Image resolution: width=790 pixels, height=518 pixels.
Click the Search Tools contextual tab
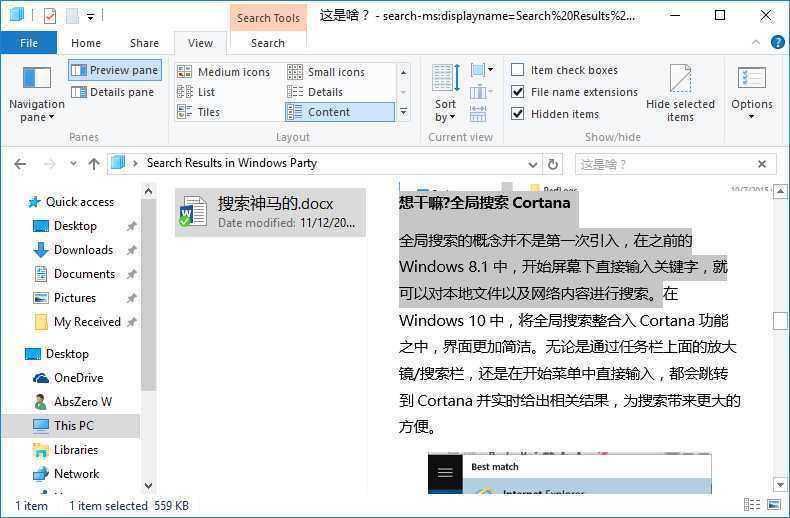pos(268,18)
